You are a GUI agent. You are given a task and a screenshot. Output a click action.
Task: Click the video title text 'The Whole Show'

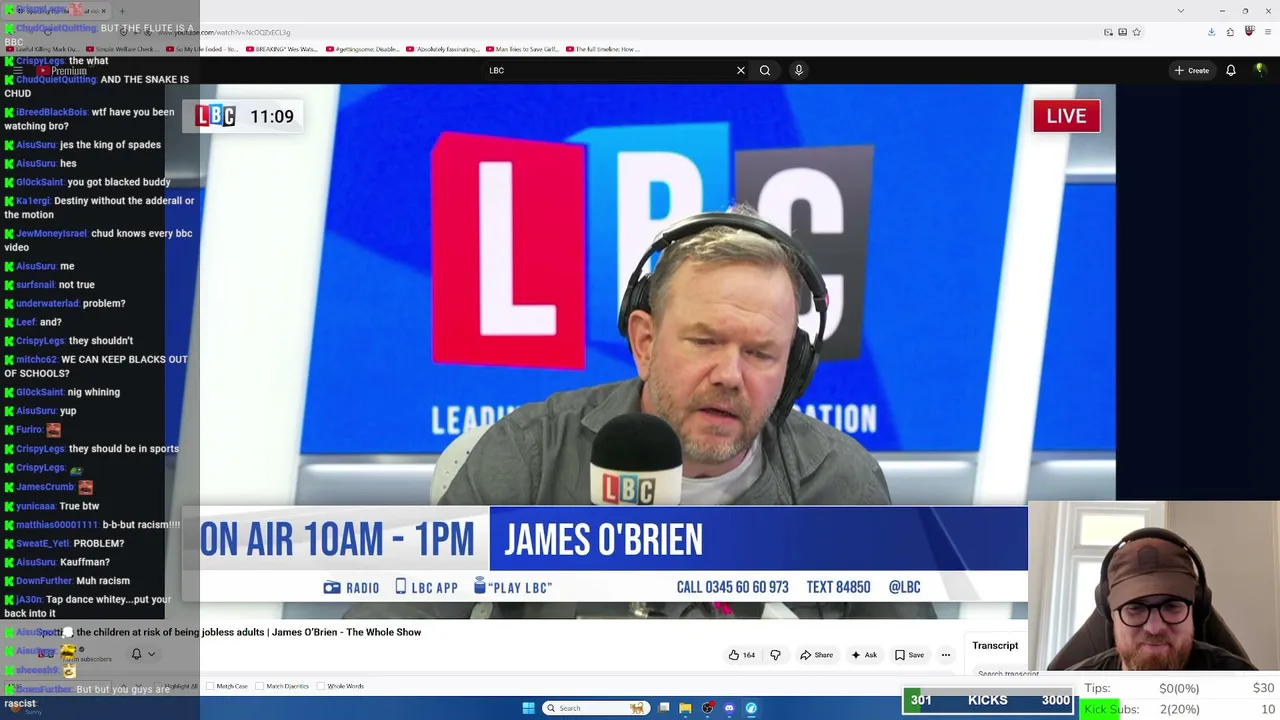pyautogui.click(x=383, y=632)
